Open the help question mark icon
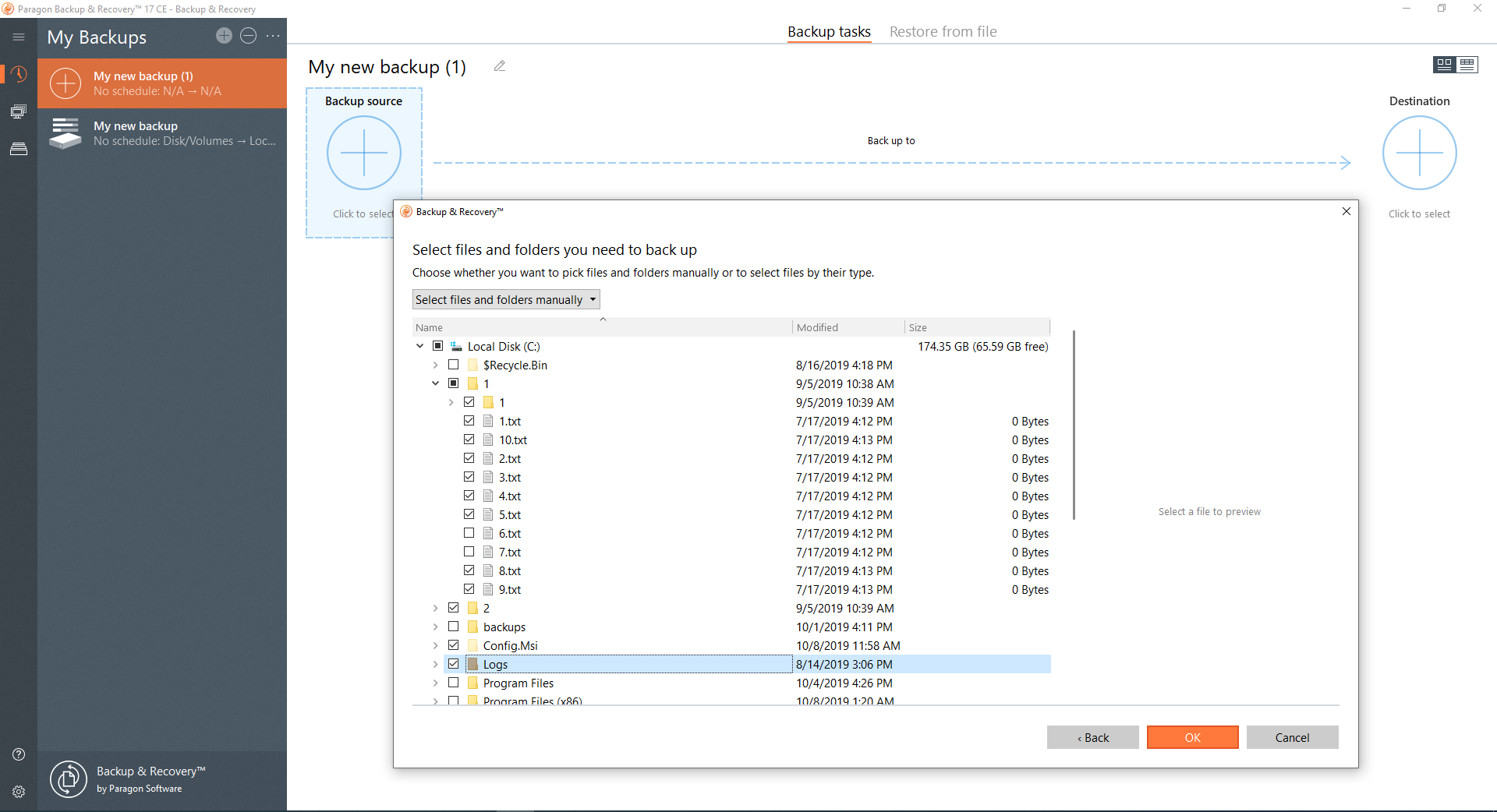 click(19, 754)
